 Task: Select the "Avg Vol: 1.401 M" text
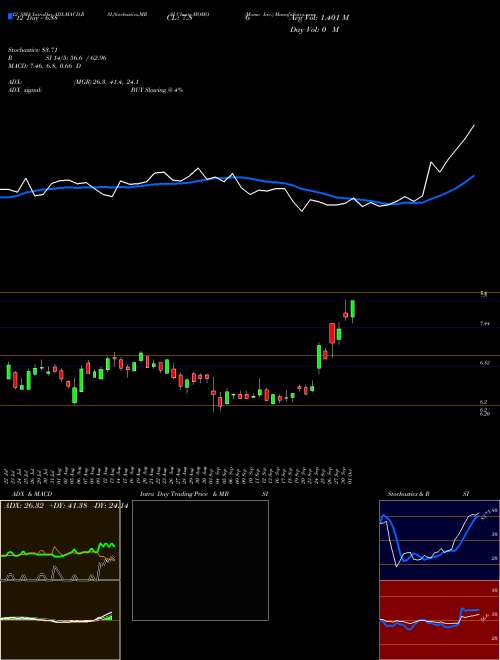[319, 17]
